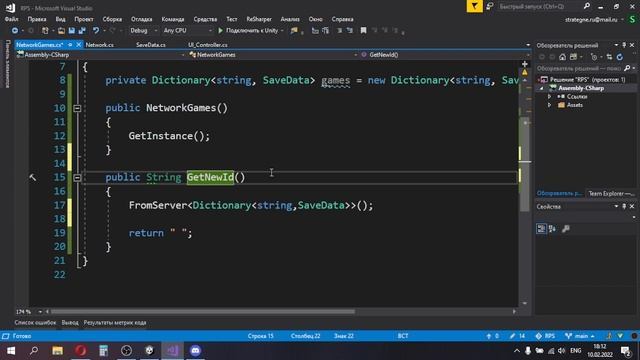This screenshot has width=640, height=360.
Task: Collapse the Assembly-CSharp project node
Action: pos(542,88)
